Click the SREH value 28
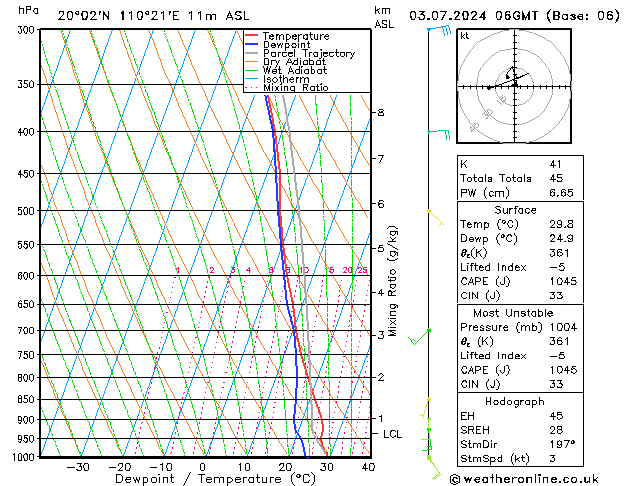This screenshot has width=629, height=486. point(556,430)
